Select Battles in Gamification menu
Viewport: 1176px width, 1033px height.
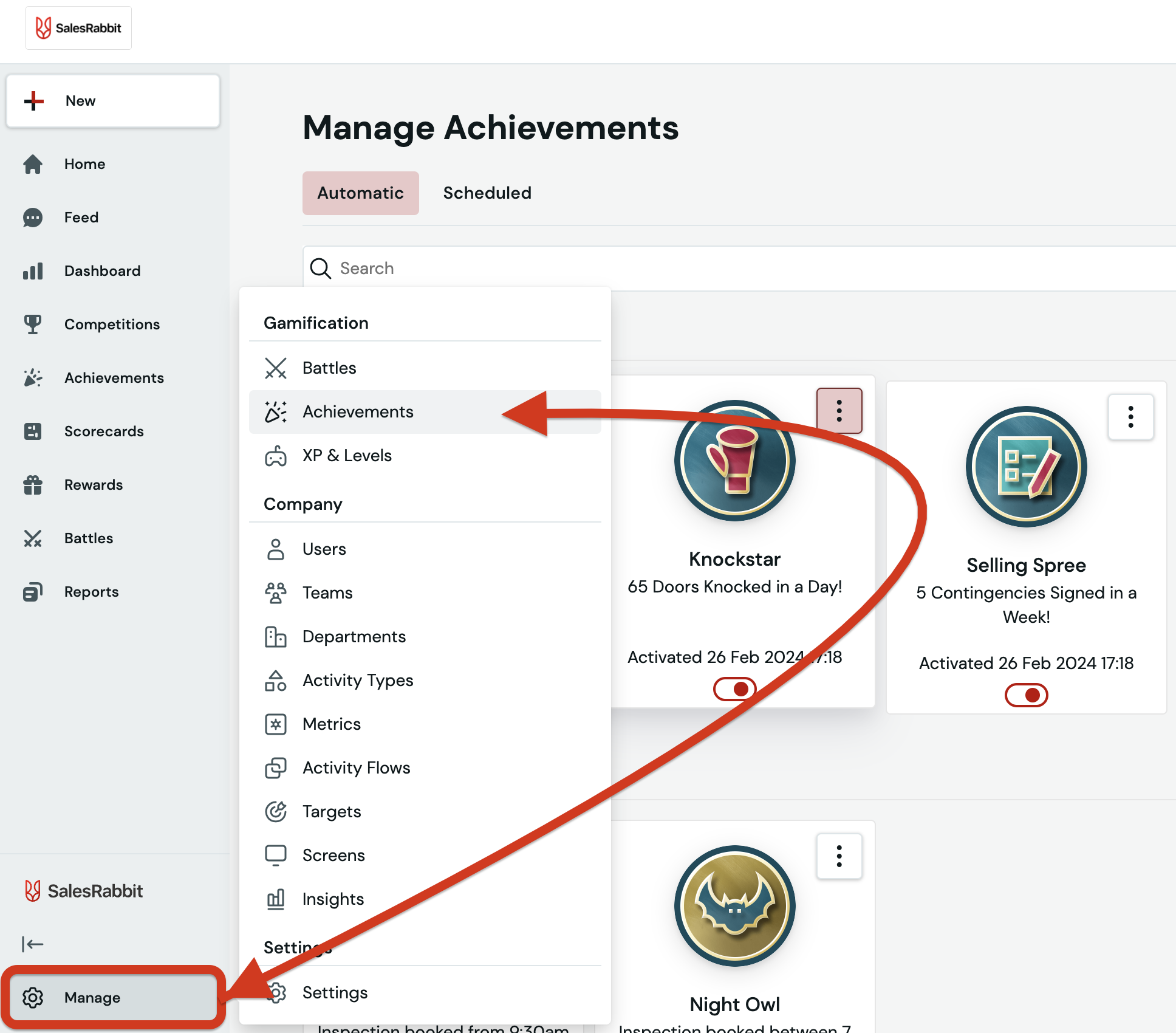point(425,368)
